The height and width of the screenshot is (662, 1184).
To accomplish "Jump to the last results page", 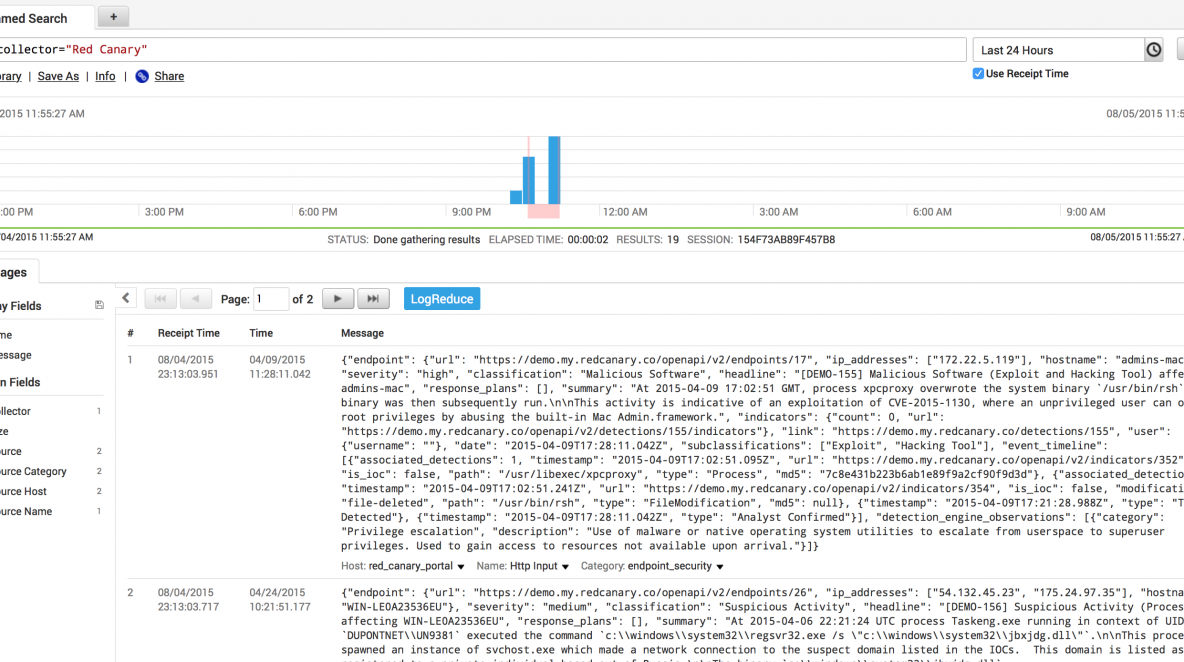I will coord(373,299).
